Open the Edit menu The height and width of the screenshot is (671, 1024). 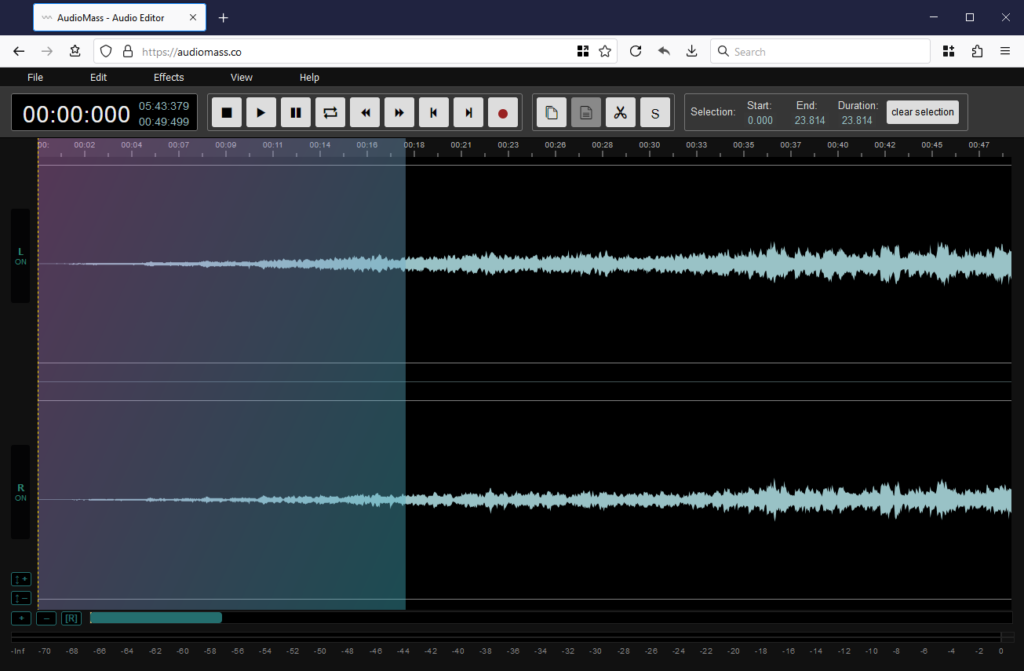tap(99, 77)
